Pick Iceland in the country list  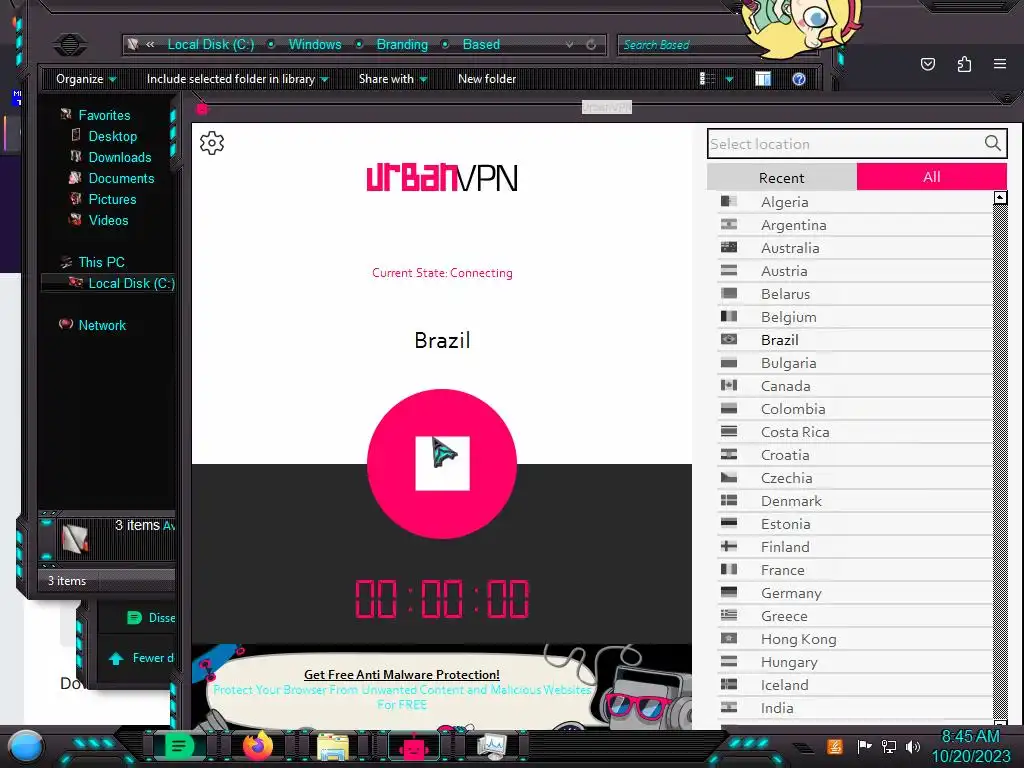[855, 684]
